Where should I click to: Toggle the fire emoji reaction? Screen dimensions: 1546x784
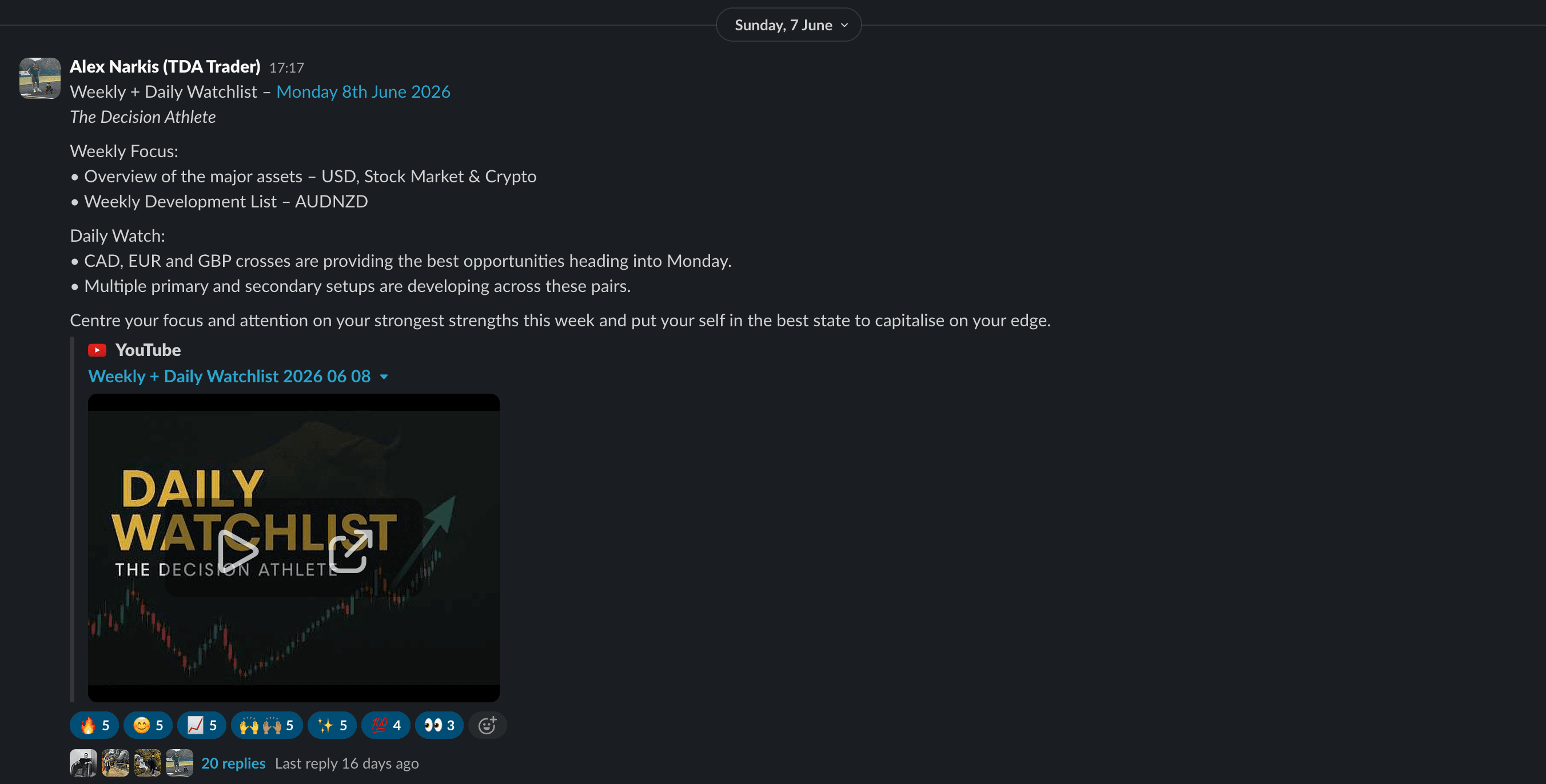tap(94, 725)
